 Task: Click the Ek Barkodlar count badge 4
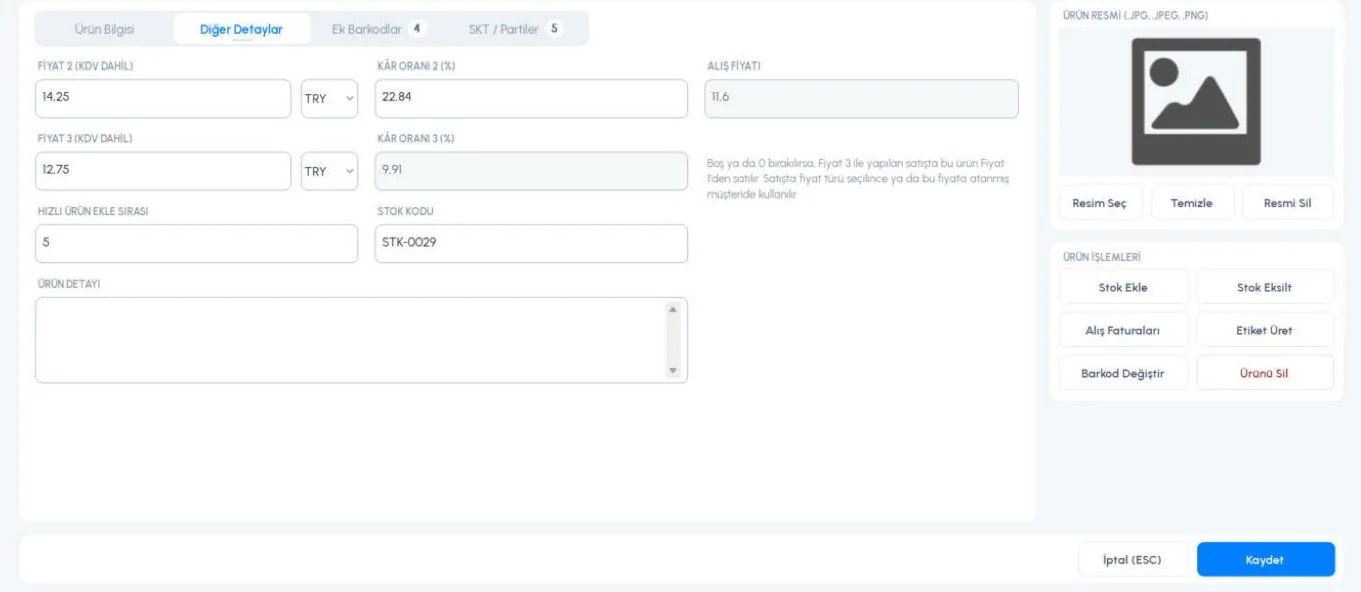click(416, 29)
